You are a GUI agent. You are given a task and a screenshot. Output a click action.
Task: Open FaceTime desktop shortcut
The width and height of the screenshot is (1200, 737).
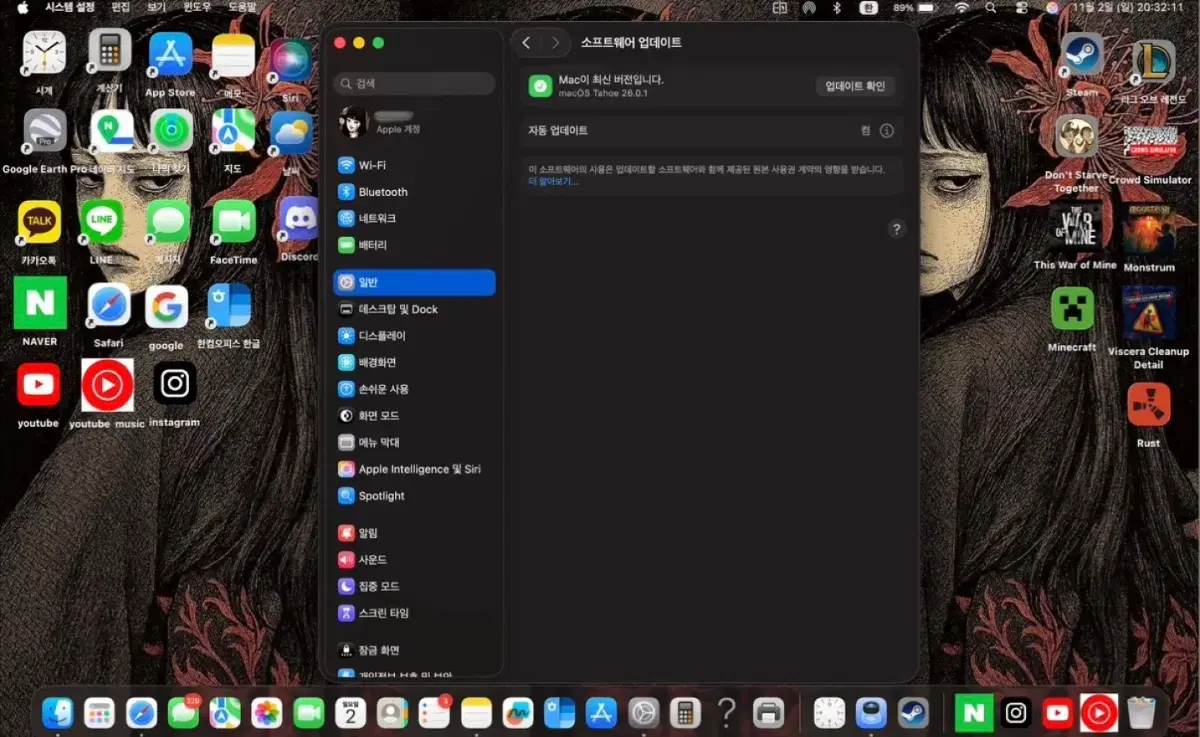(x=234, y=222)
